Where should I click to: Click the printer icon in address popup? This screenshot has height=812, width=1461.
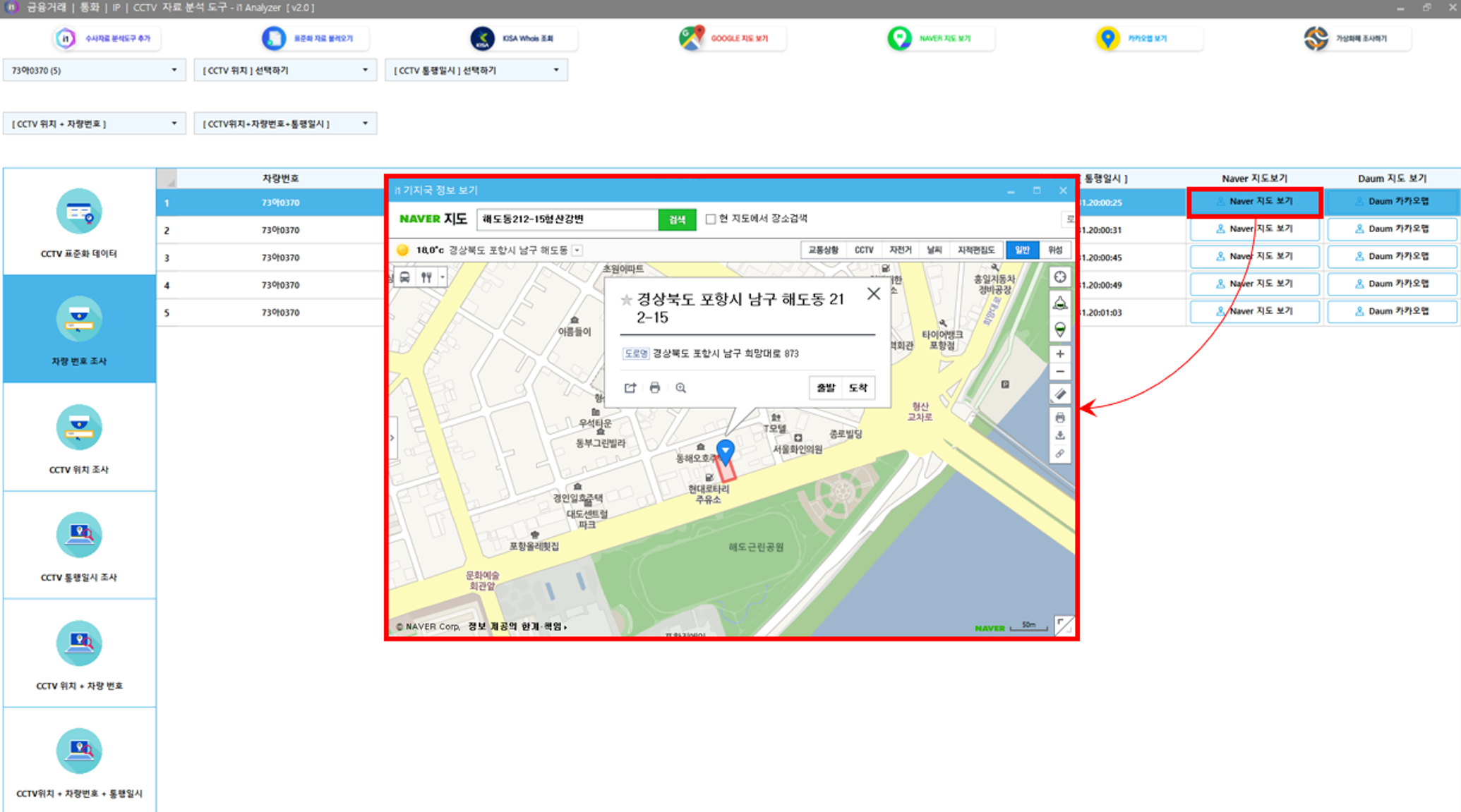(x=655, y=388)
